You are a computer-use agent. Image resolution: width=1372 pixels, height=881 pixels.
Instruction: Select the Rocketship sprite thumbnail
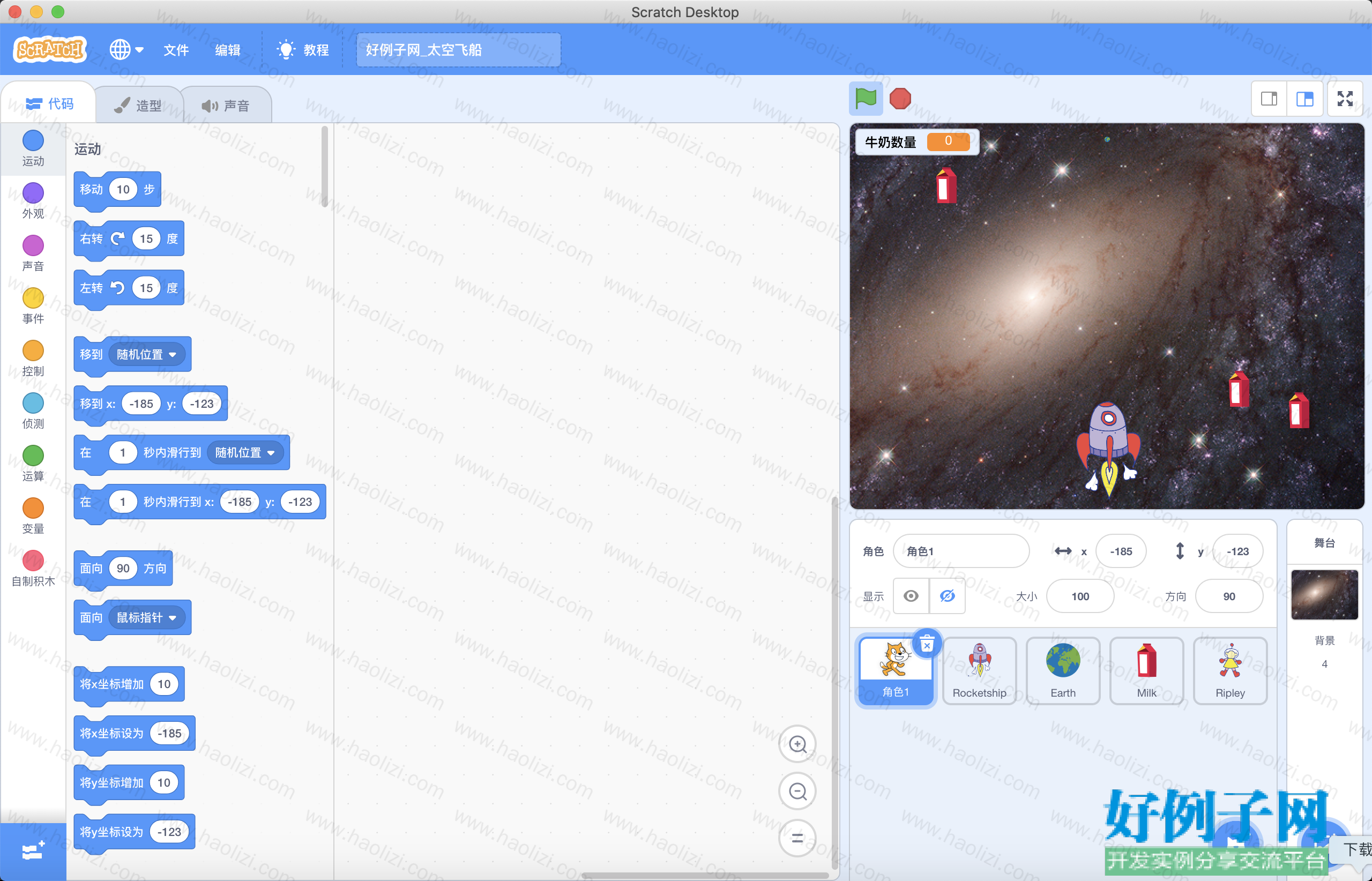(980, 671)
